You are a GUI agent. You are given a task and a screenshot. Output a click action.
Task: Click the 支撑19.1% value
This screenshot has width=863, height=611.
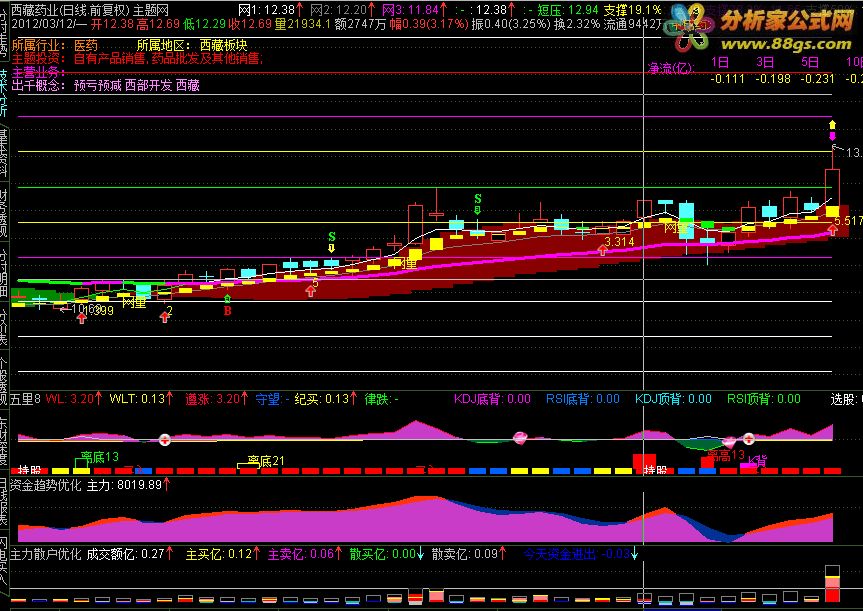click(632, 9)
